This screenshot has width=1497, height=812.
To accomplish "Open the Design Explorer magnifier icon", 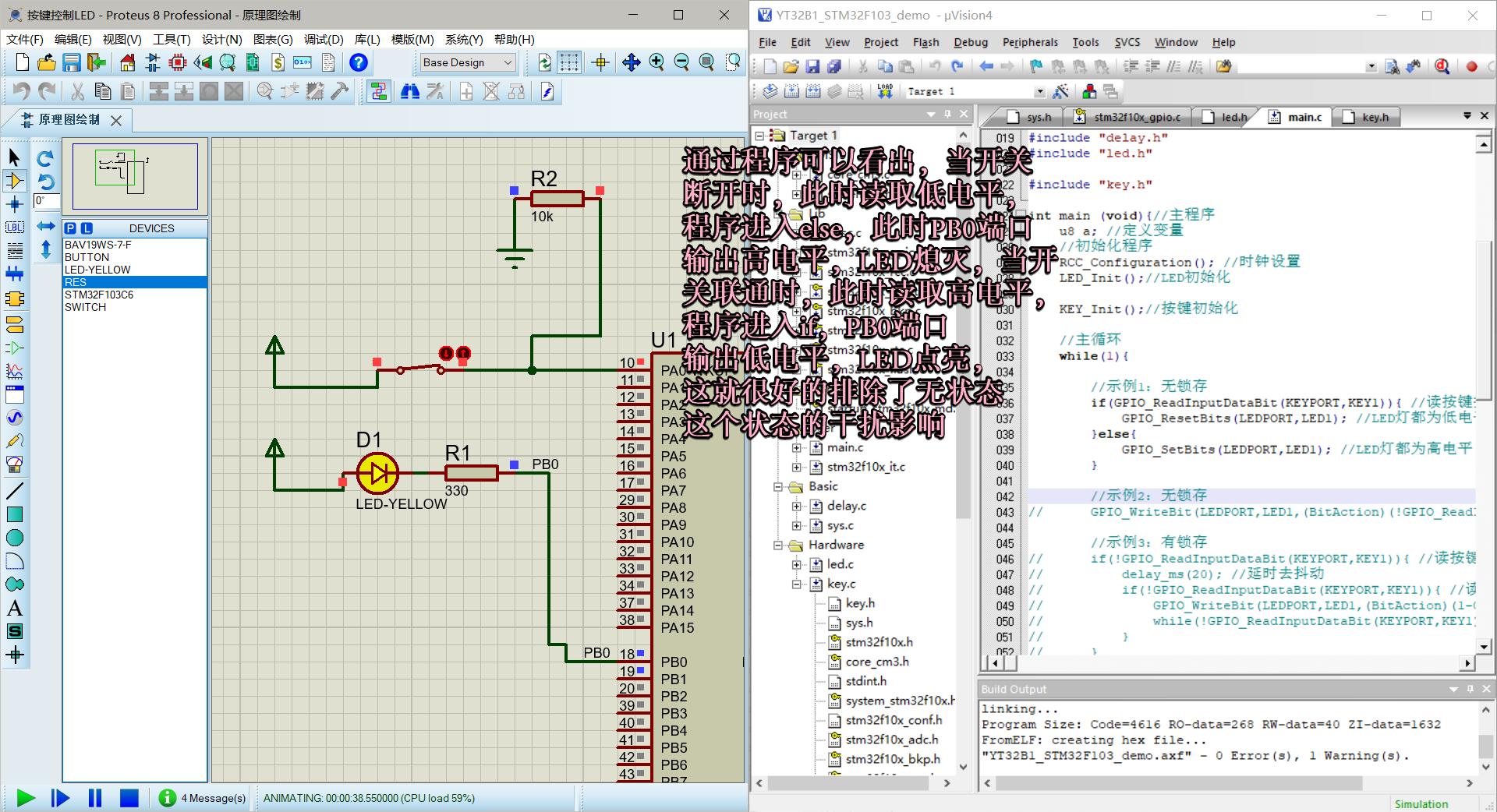I will [x=227, y=62].
